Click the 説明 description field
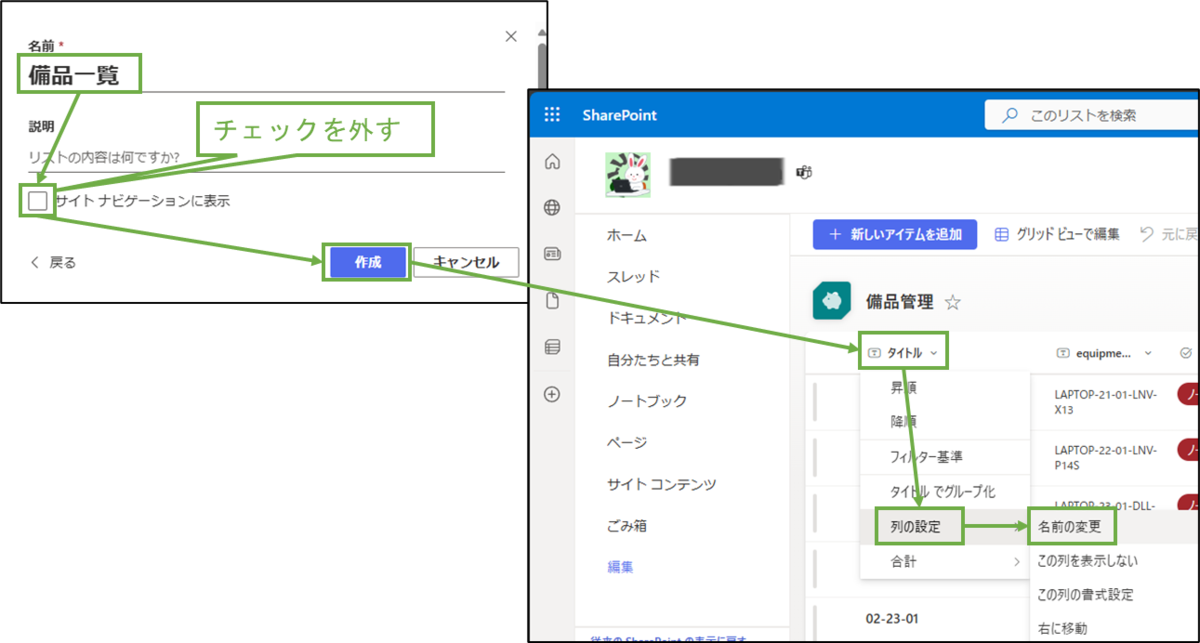 (266, 158)
